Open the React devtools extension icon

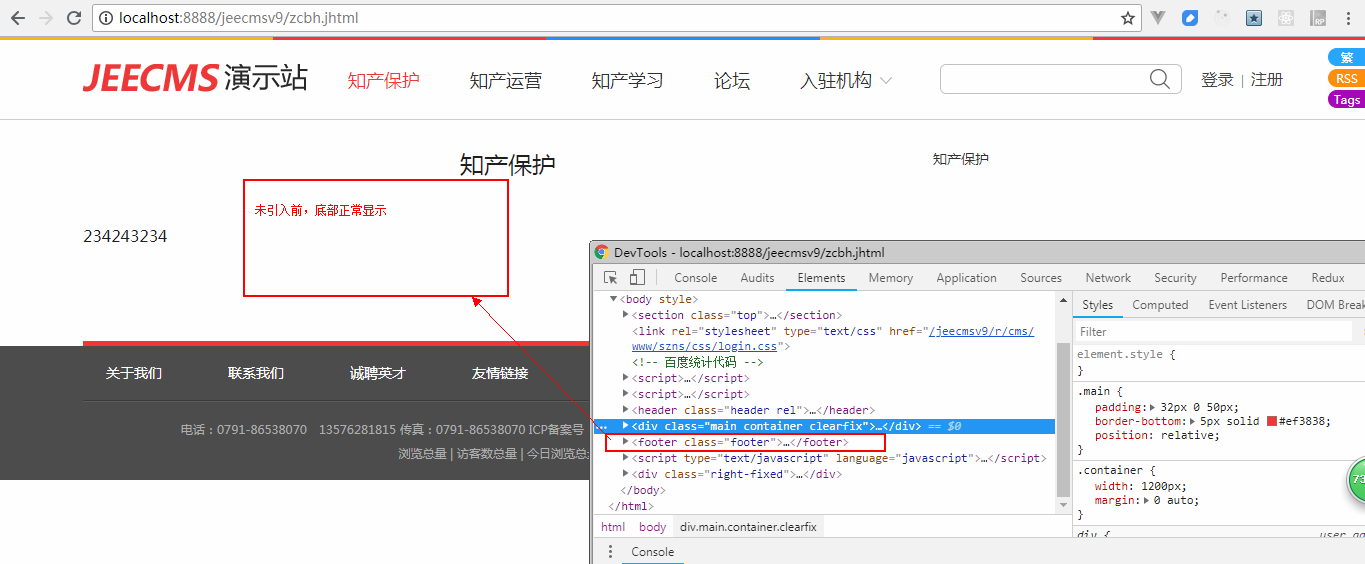click(1286, 18)
